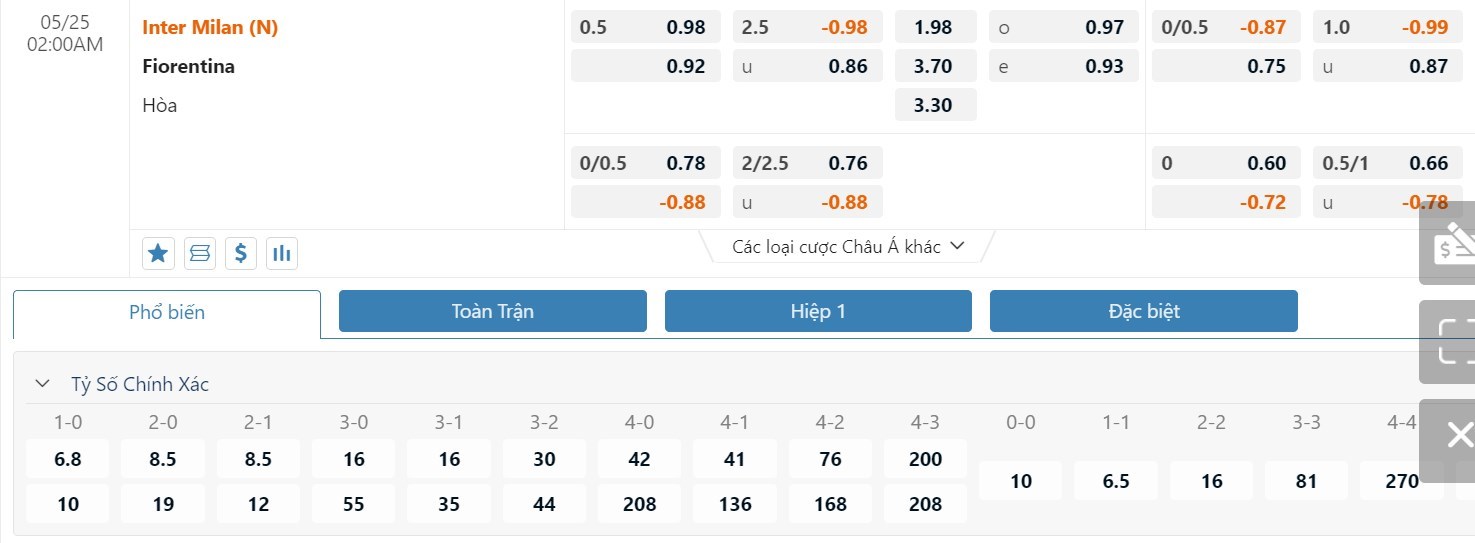Screen dimensions: 1475x543
Task: Pick the 0-0 draw score odds 10
Action: [1020, 481]
